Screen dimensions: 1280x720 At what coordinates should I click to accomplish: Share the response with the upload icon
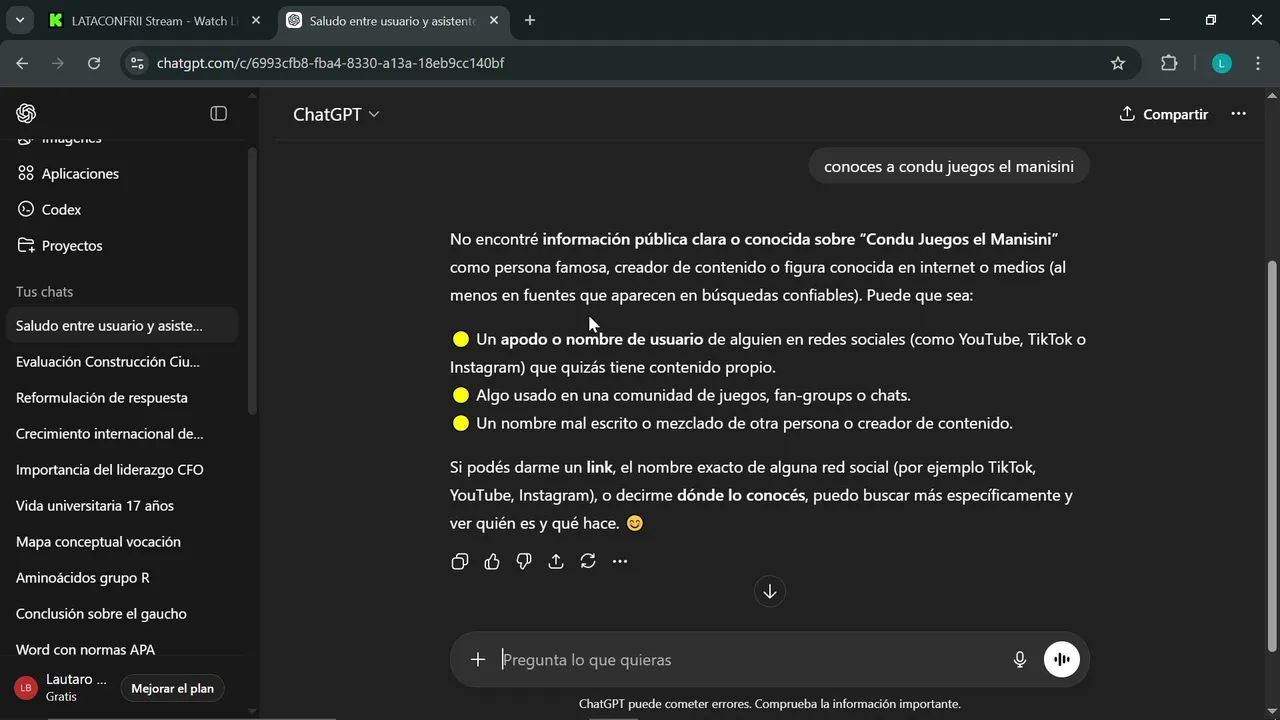coord(556,561)
